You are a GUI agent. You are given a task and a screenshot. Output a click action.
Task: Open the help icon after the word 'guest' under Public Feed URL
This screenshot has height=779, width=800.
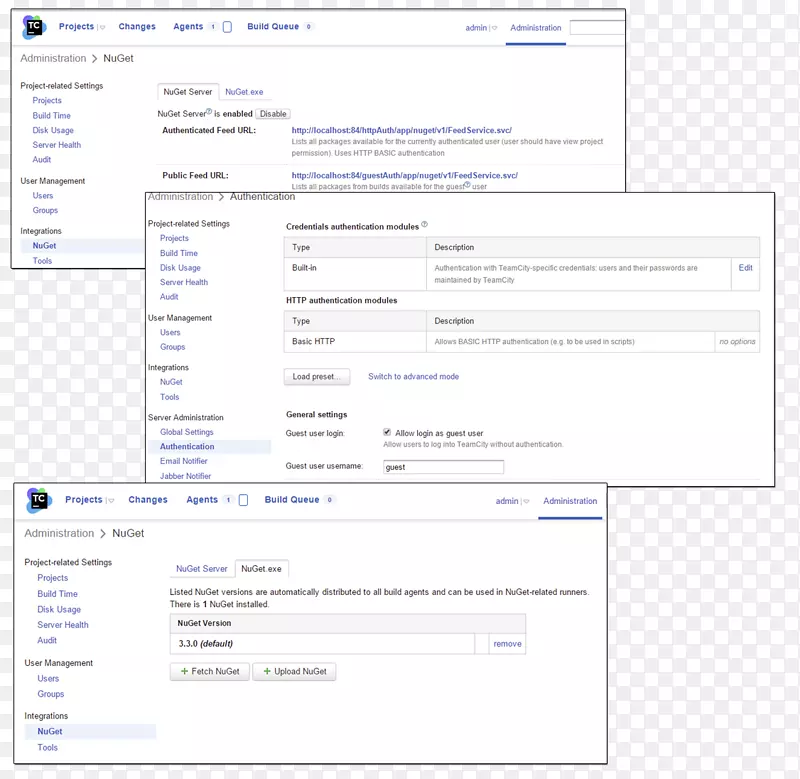[467, 185]
